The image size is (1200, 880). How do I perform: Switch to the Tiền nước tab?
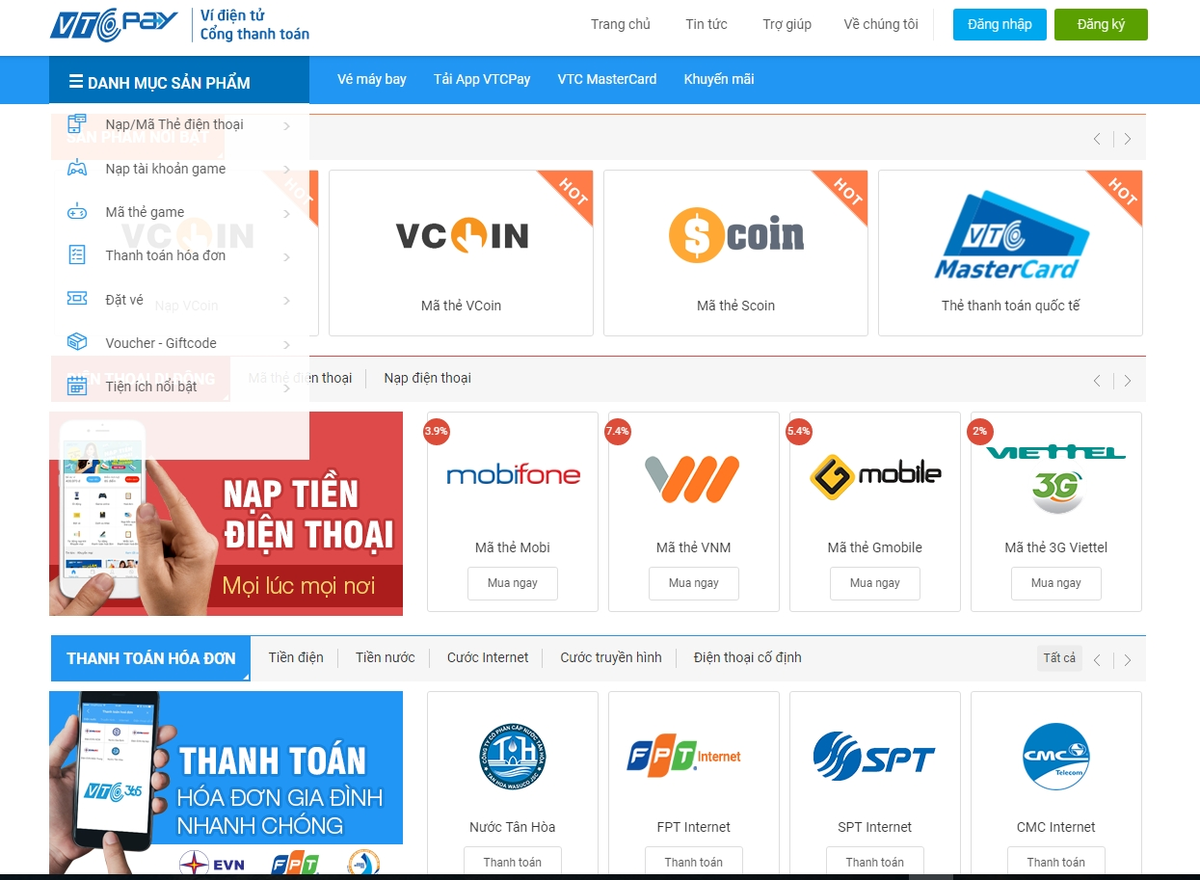point(385,657)
